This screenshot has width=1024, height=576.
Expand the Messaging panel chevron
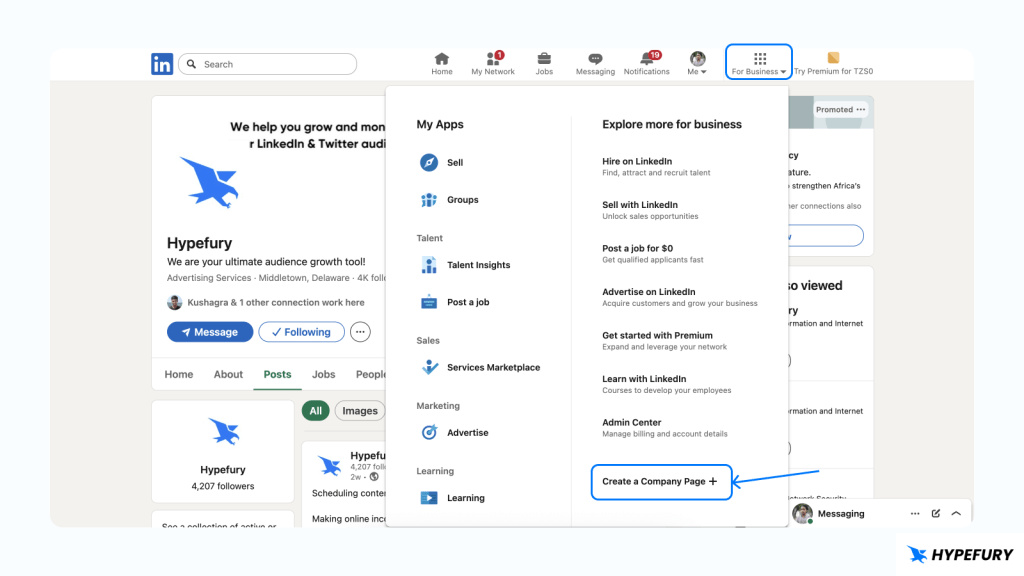(x=956, y=514)
